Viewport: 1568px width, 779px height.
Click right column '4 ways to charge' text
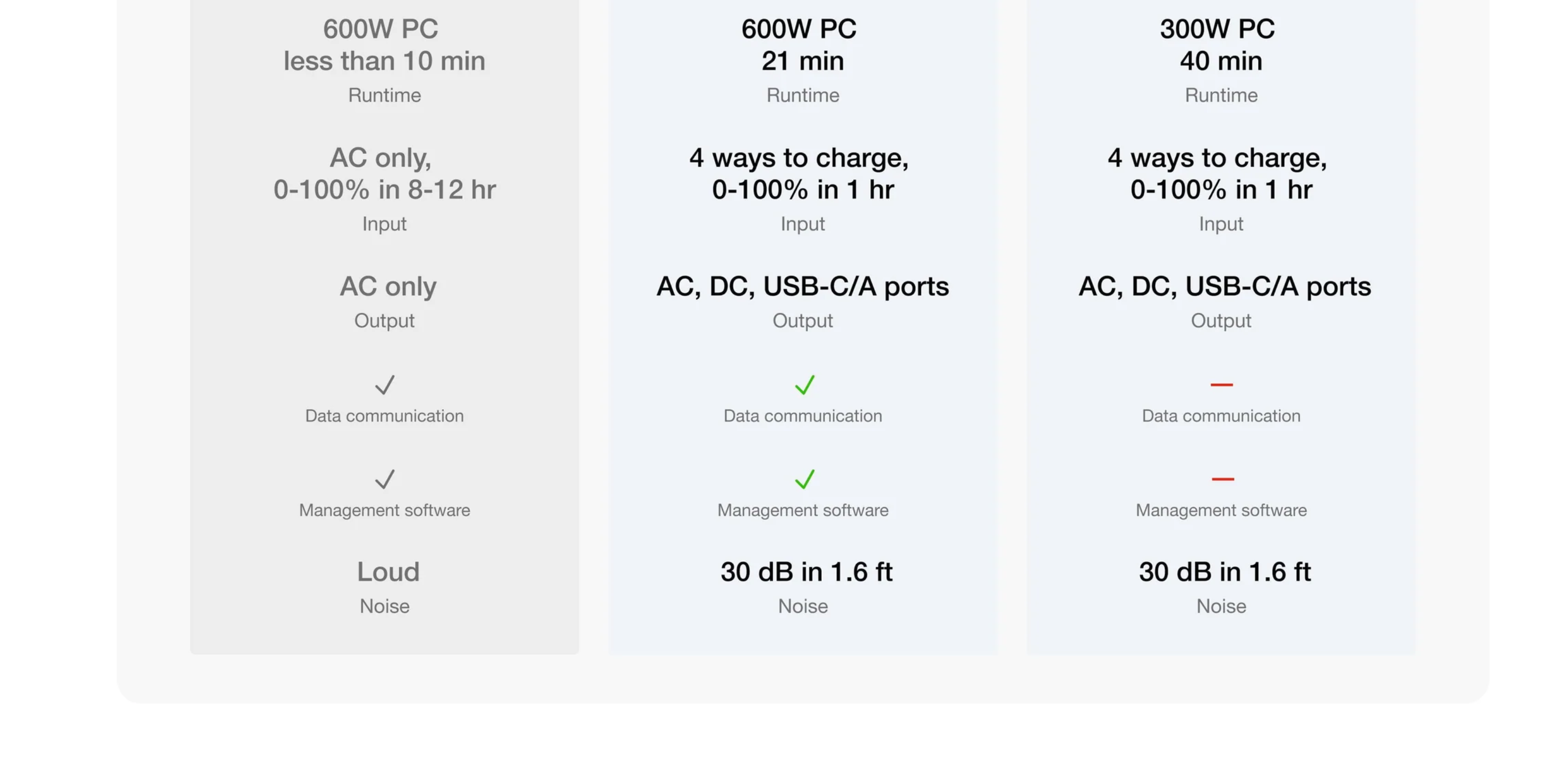(x=1217, y=158)
